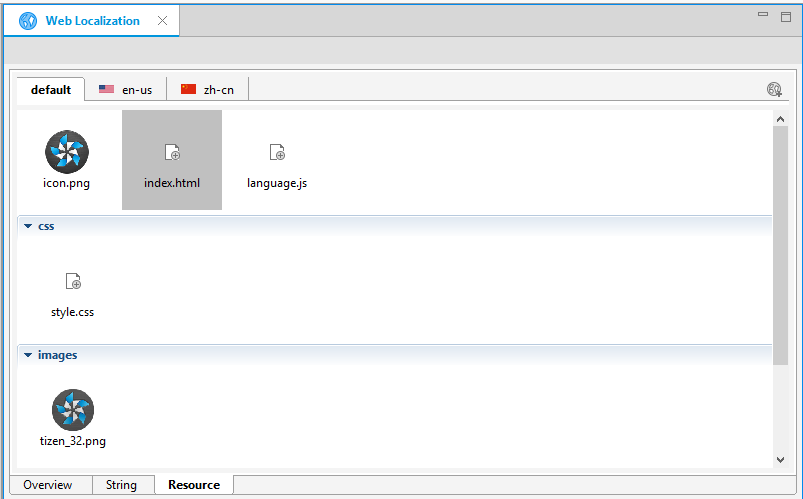Select the tizen_32.png image icon
Image resolution: width=803 pixels, height=499 pixels.
pos(72,410)
